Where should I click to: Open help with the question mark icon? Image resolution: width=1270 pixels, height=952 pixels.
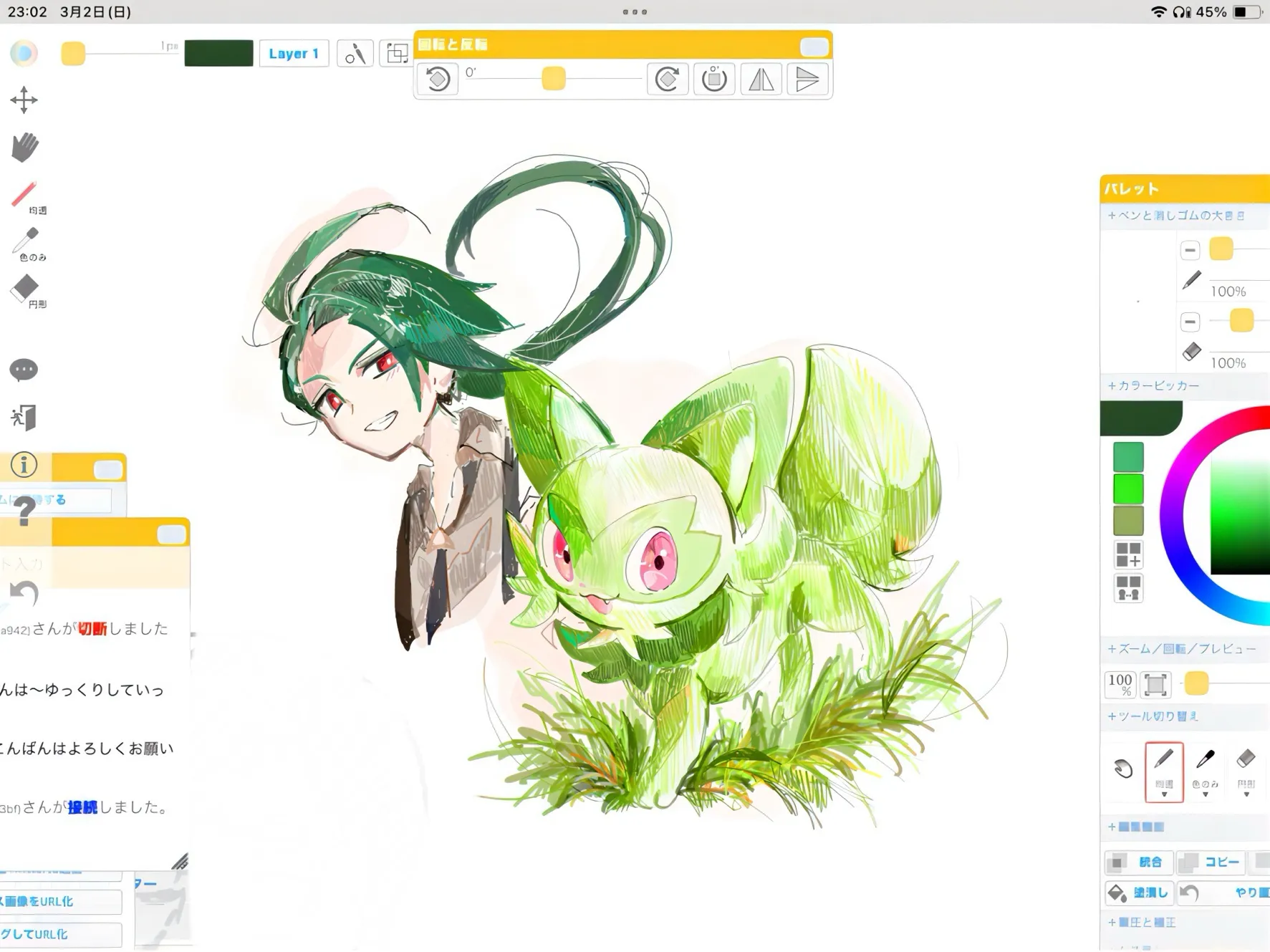24,511
